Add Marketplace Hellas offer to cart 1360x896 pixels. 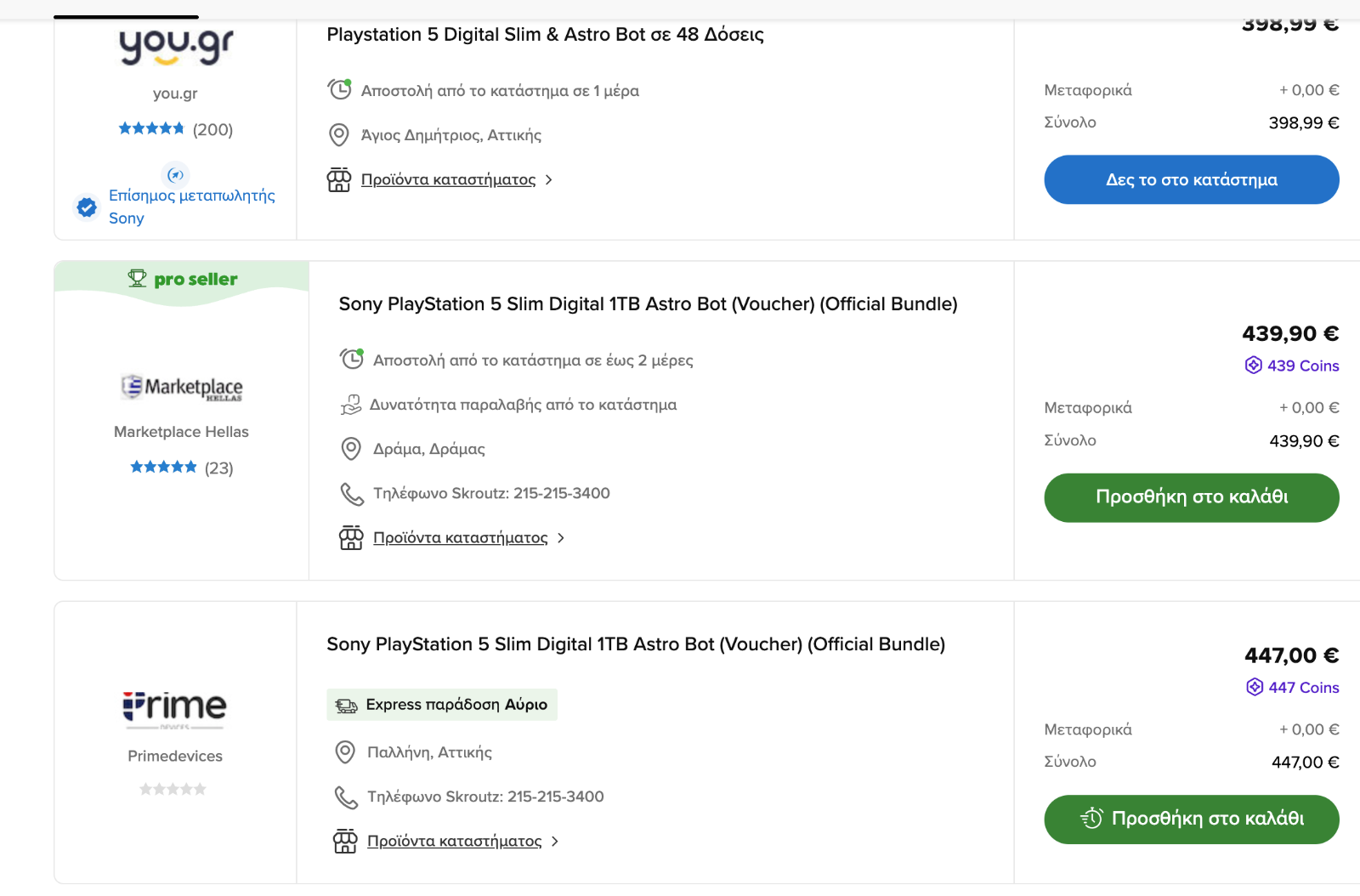click(x=1191, y=497)
